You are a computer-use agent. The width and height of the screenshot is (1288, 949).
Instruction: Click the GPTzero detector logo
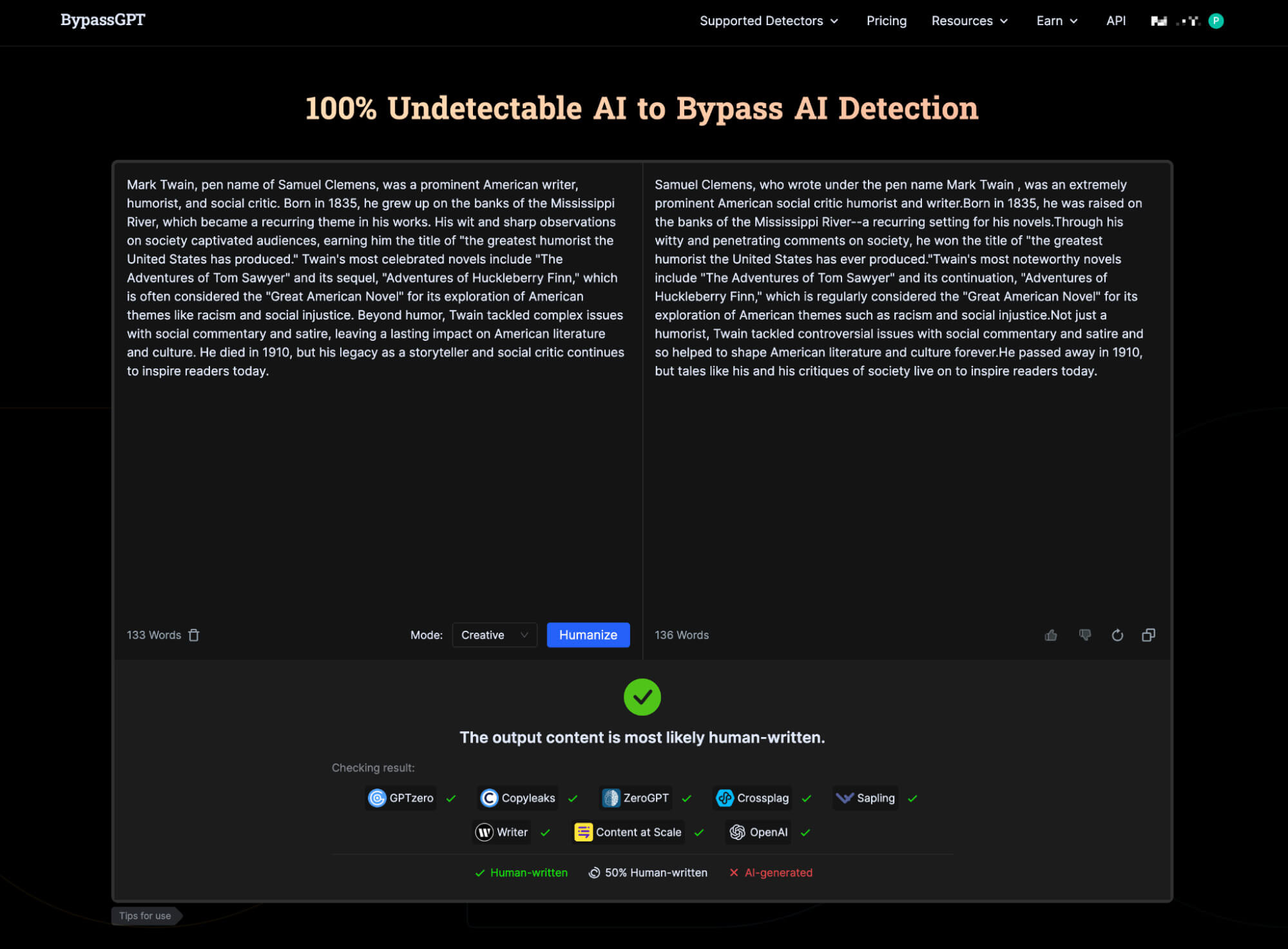(377, 798)
